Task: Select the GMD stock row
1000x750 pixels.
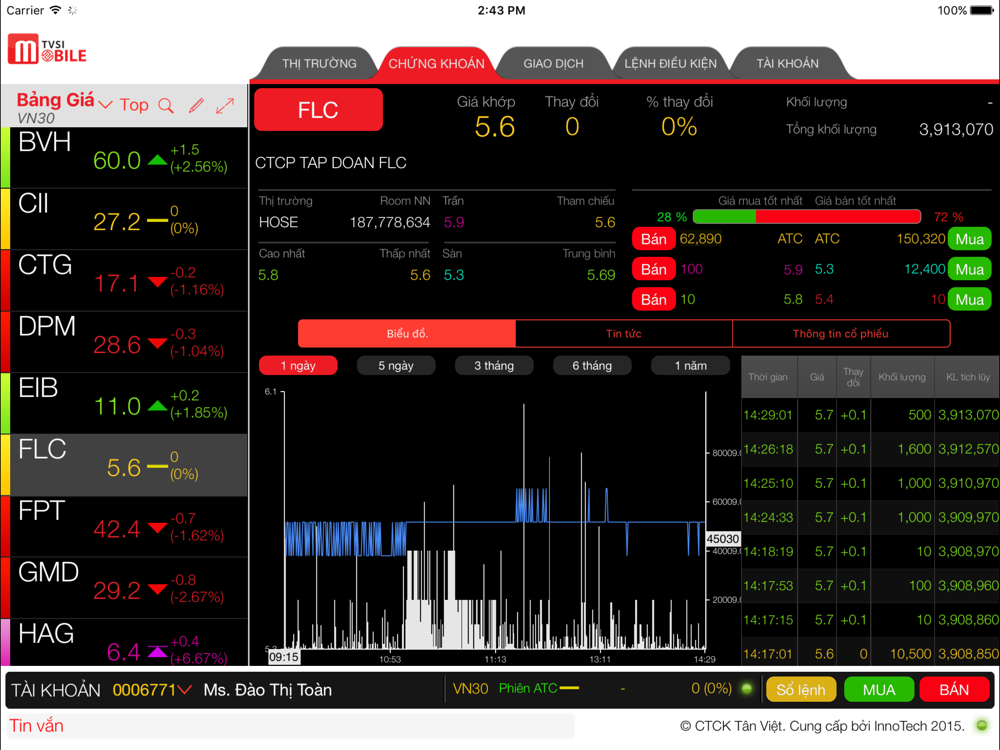Action: tap(124, 588)
